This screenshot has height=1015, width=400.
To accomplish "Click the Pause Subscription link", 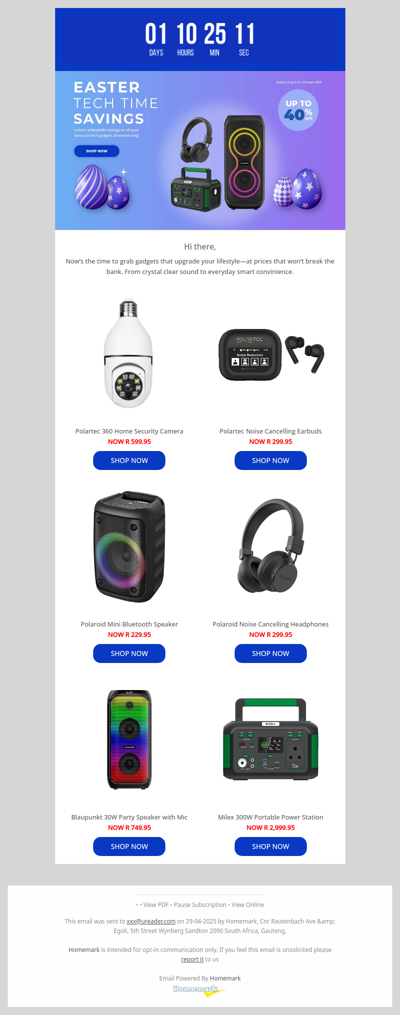I will pos(200,904).
